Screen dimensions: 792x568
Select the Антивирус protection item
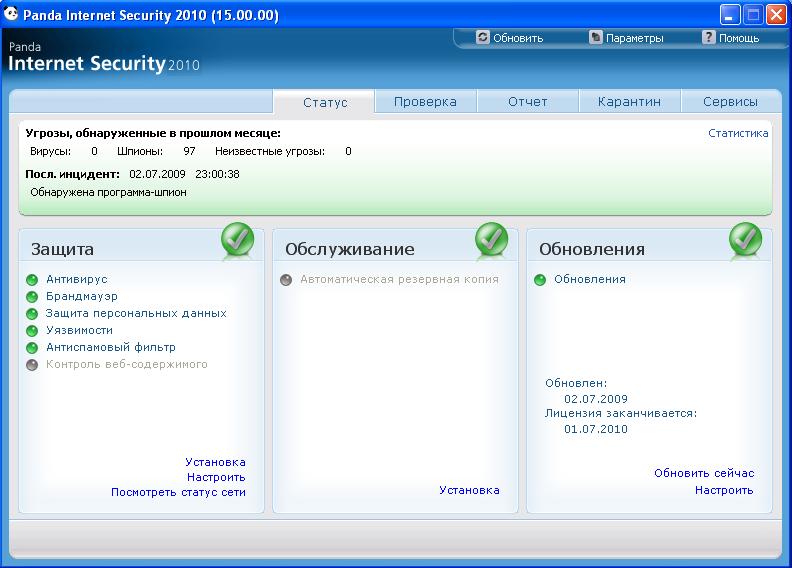coord(77,279)
